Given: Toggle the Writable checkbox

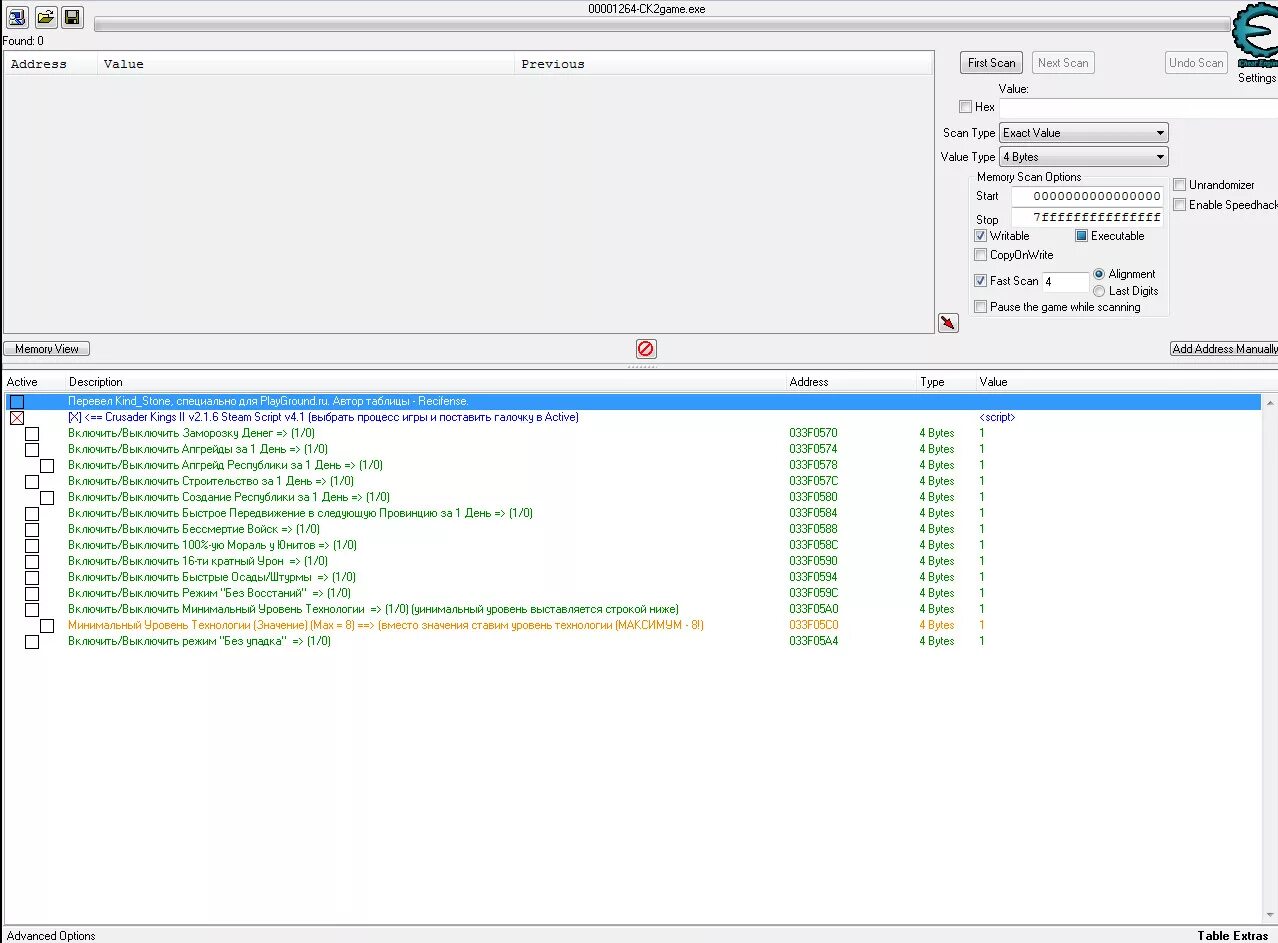Looking at the screenshot, I should point(980,236).
